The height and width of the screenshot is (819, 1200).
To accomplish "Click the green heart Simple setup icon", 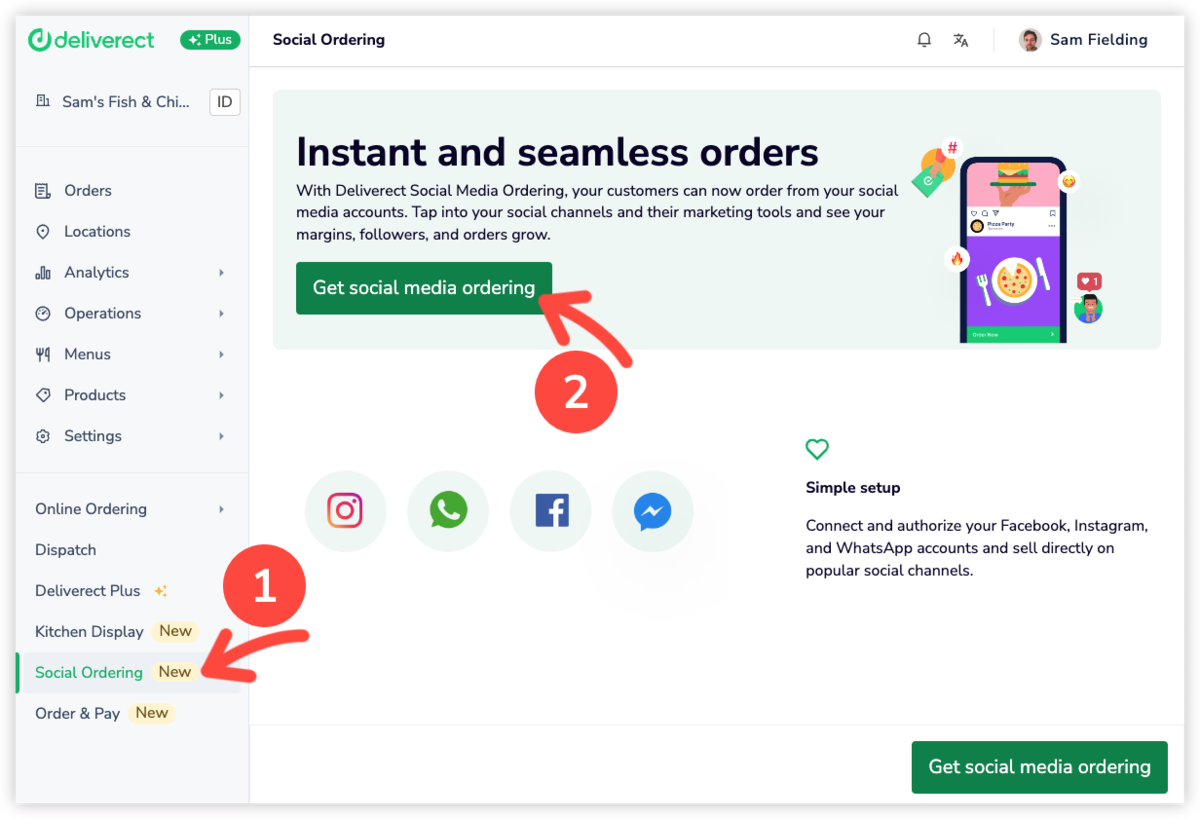I will [817, 449].
